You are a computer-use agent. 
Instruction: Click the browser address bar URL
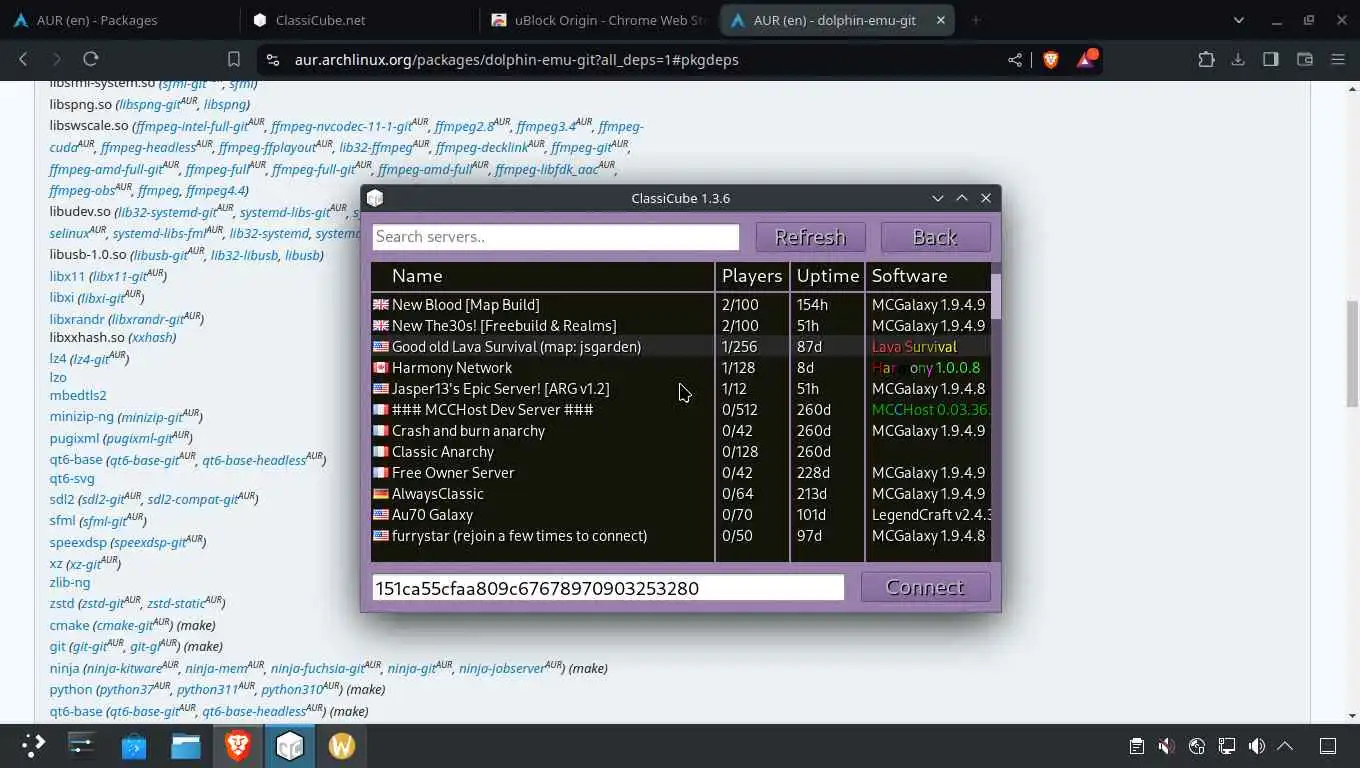516,60
